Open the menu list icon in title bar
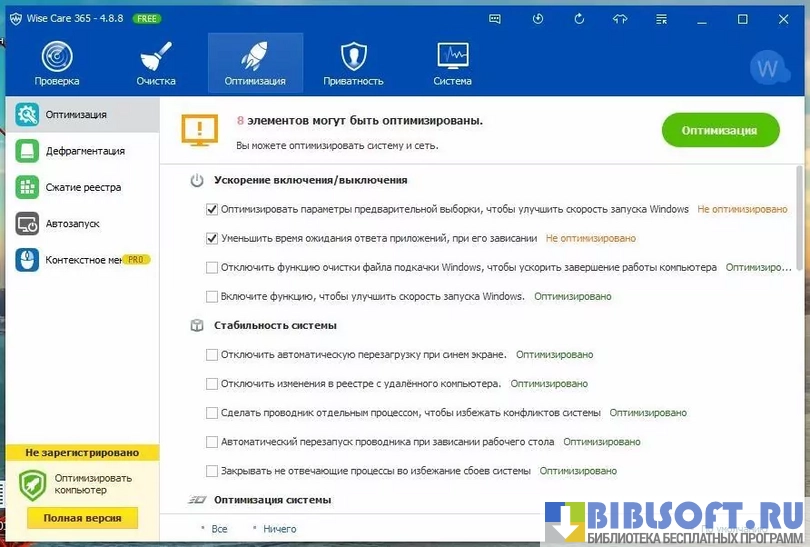Screen dimensions: 810x547 pos(661,19)
